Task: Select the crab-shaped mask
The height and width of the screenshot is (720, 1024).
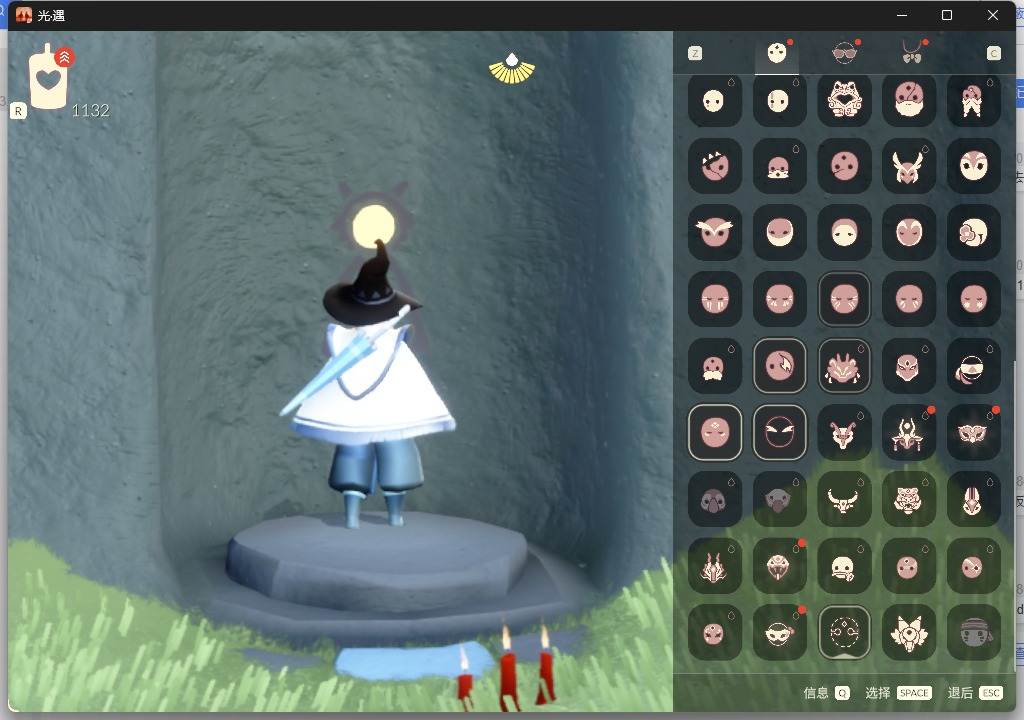Action: point(844,366)
